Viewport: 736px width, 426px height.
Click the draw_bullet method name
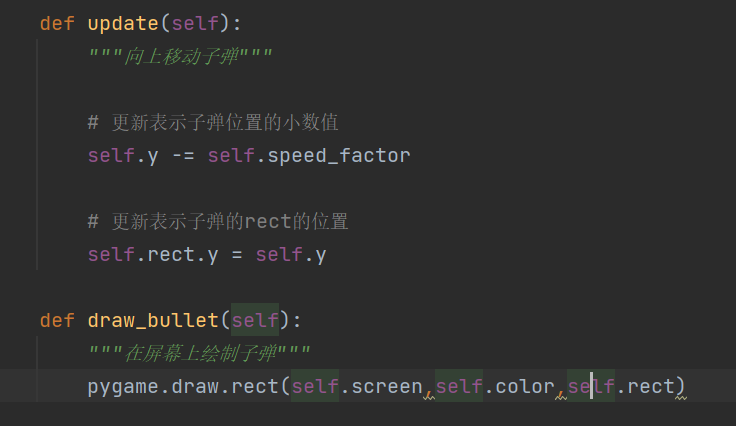153,320
